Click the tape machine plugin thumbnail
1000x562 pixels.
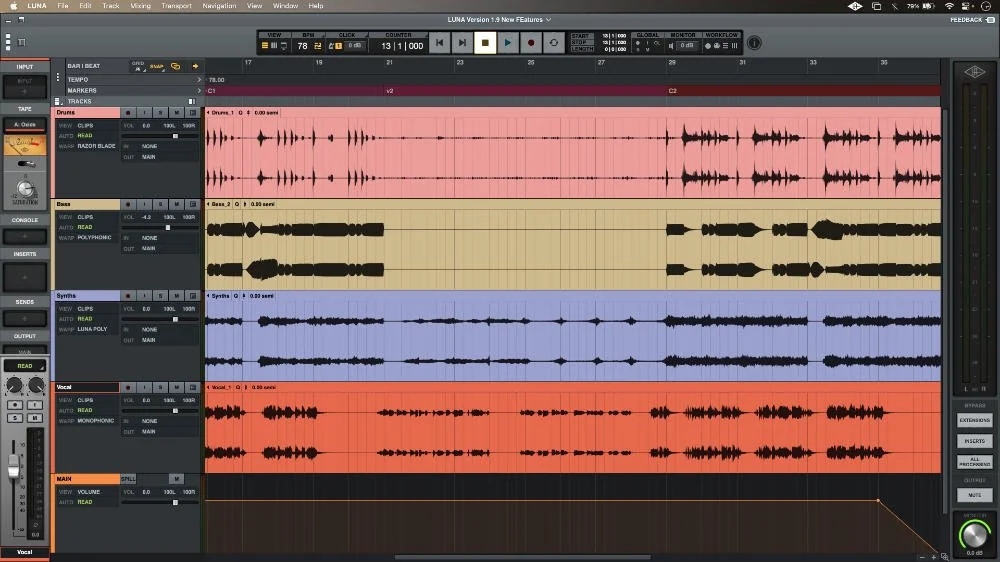pyautogui.click(x=25, y=145)
